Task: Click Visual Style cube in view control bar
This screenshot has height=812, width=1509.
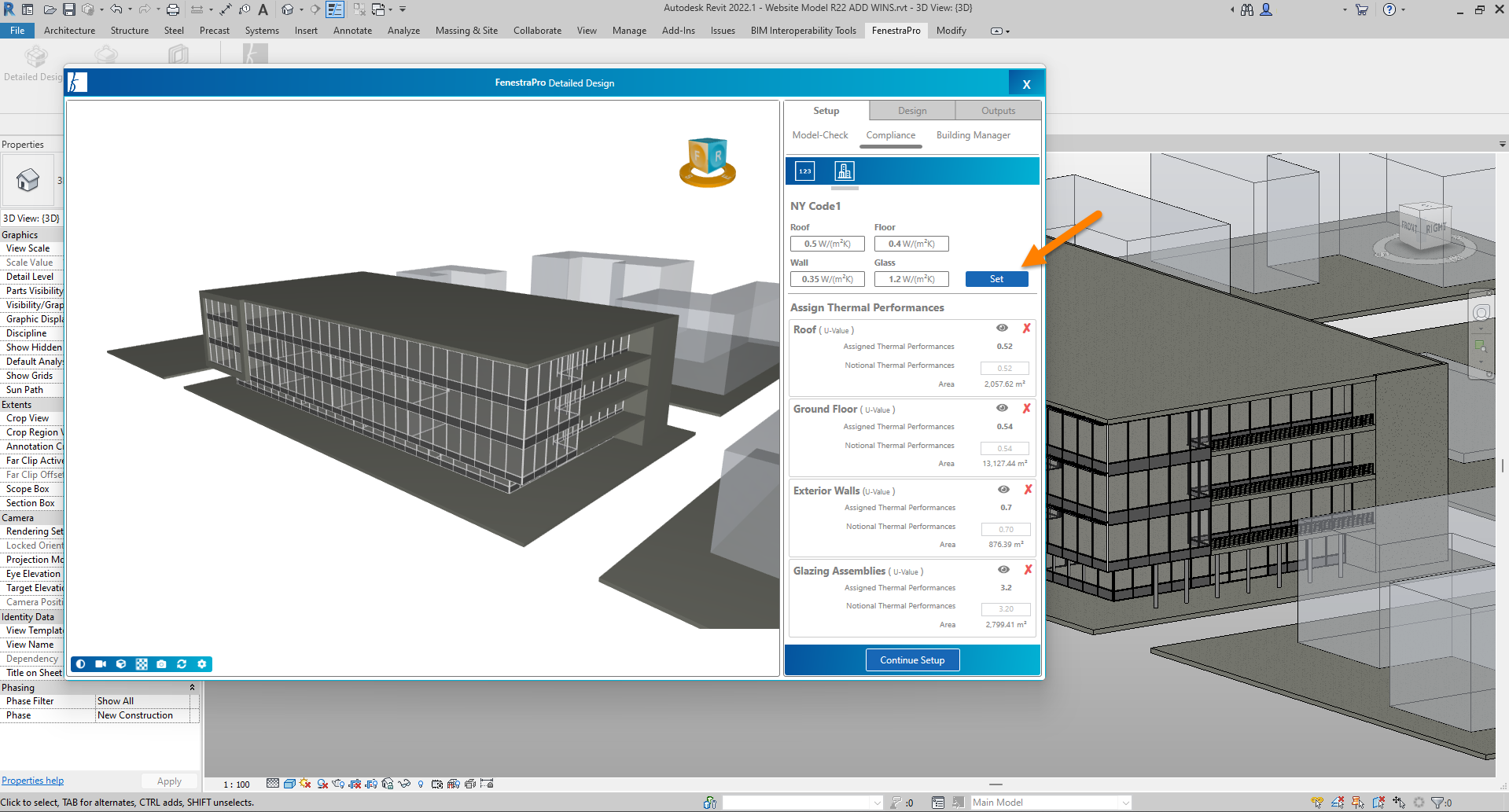Action: pos(289,784)
